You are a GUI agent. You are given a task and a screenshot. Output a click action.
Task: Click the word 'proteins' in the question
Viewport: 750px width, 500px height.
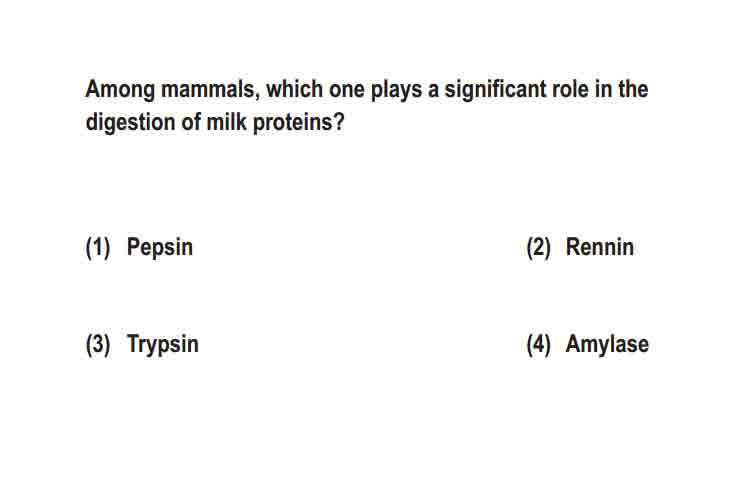tap(292, 122)
